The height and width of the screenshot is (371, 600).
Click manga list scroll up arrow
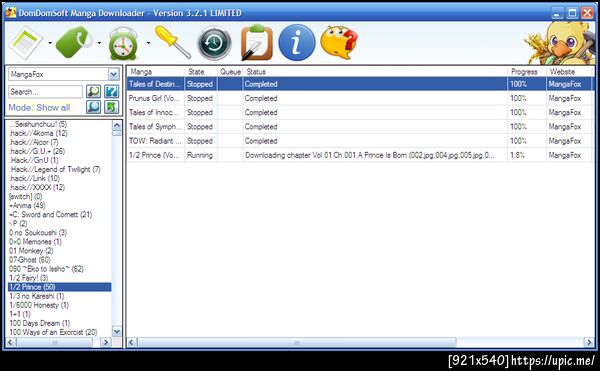[x=117, y=125]
